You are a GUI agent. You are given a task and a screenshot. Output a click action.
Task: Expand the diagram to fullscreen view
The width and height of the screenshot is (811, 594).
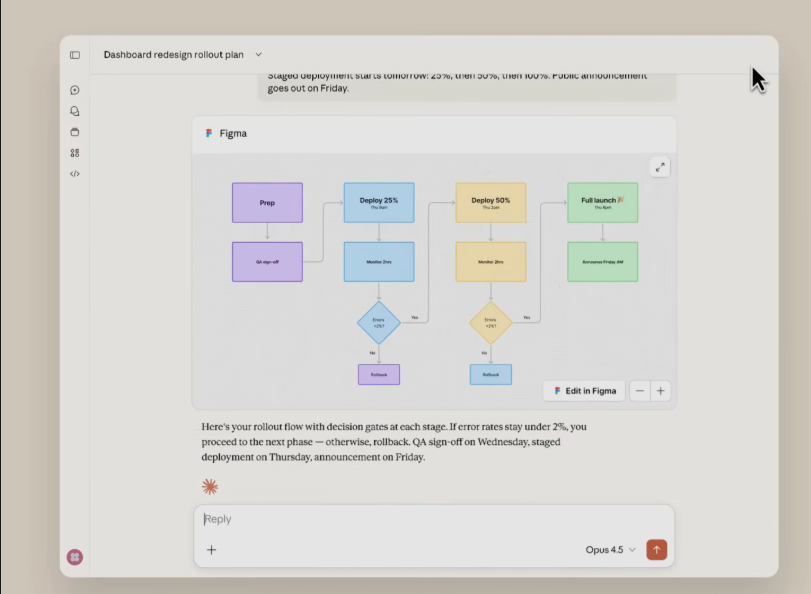(660, 167)
